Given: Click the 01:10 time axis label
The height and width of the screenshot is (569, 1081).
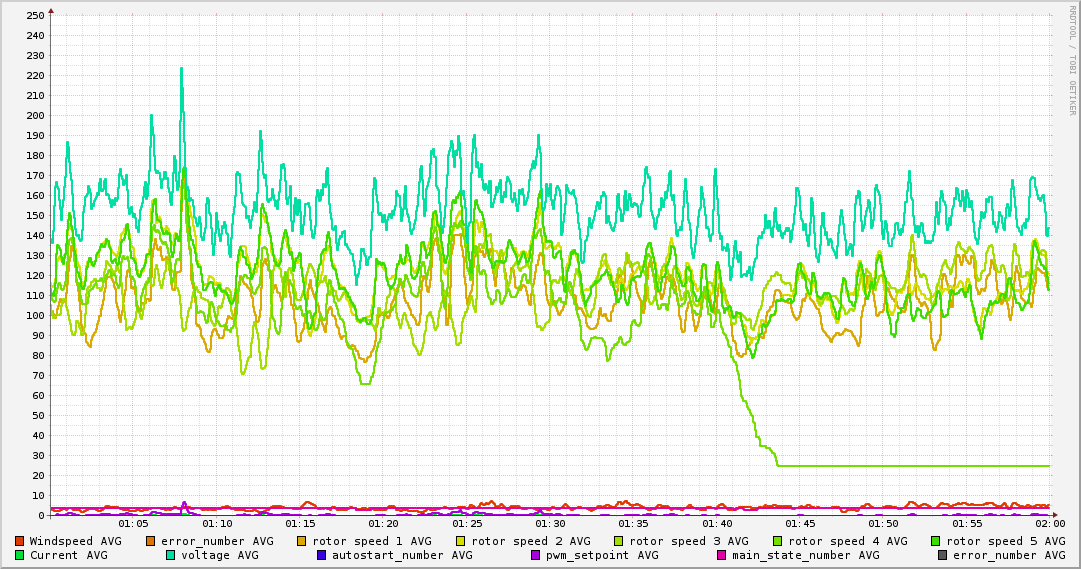Looking at the screenshot, I should (217, 524).
